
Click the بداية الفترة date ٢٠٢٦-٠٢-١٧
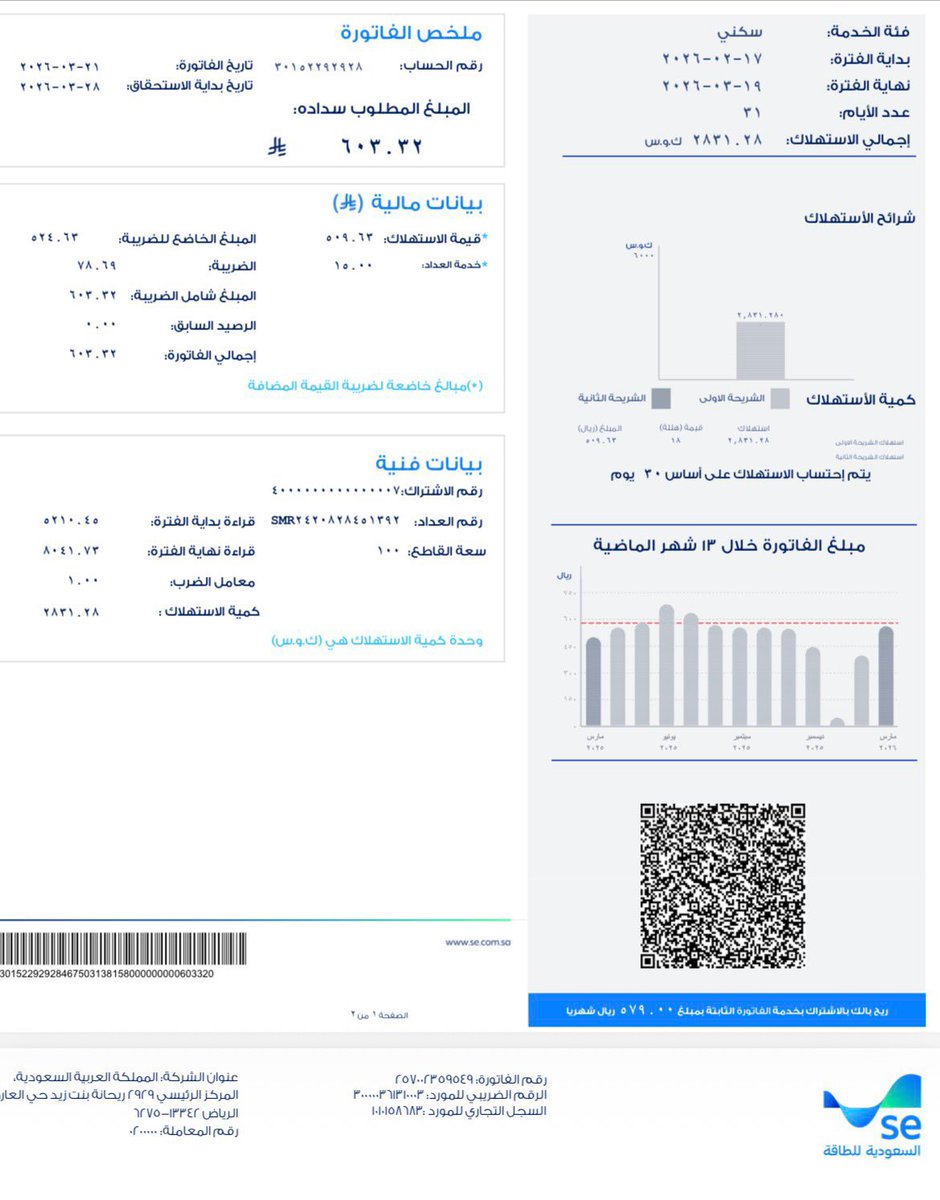711,59
